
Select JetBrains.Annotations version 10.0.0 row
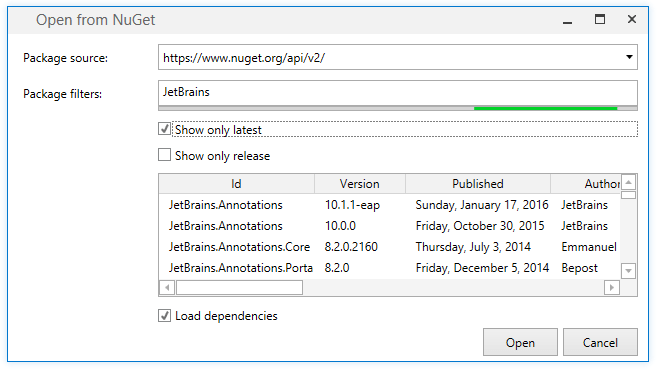[390, 226]
